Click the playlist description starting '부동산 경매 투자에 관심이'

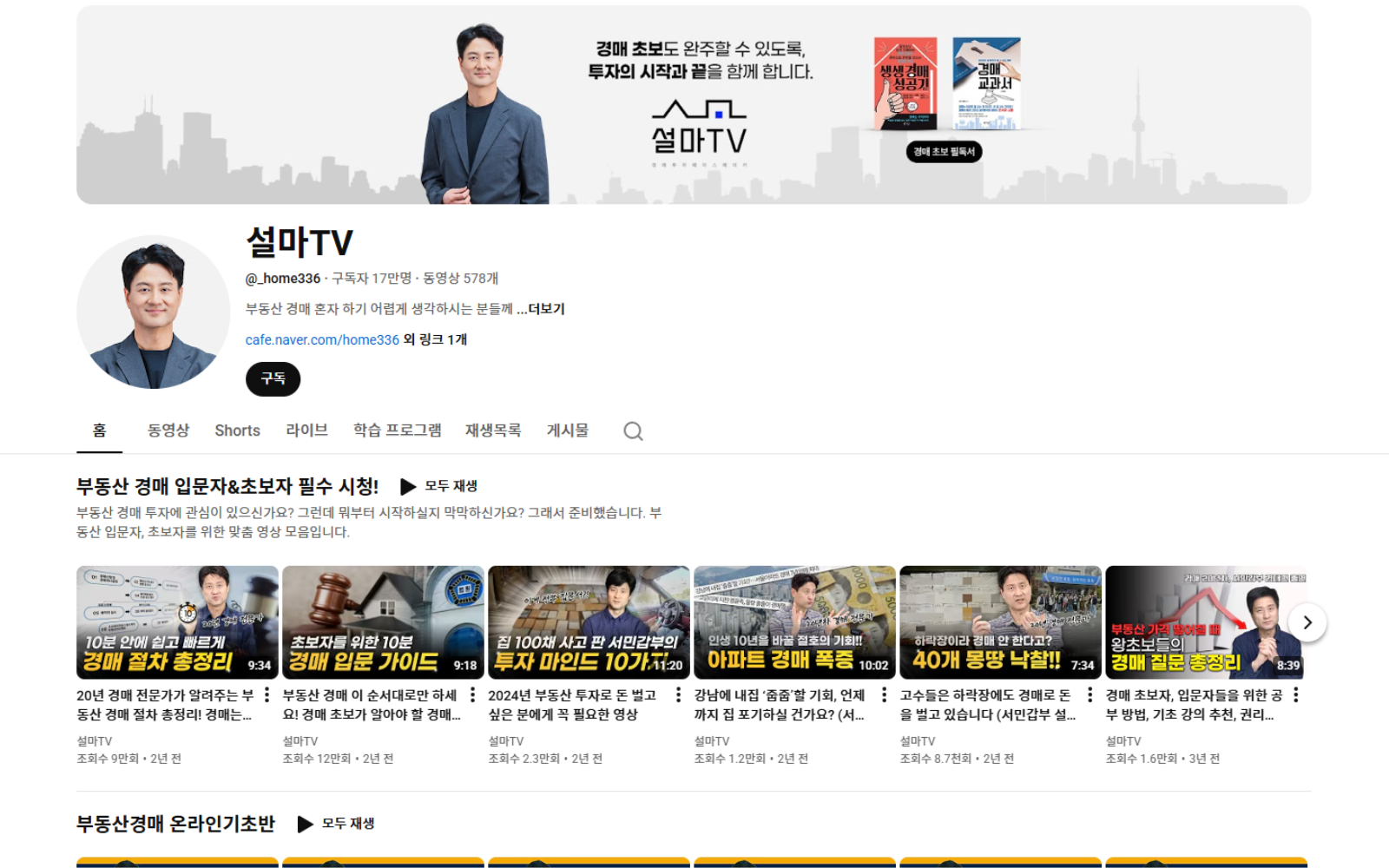[369, 523]
